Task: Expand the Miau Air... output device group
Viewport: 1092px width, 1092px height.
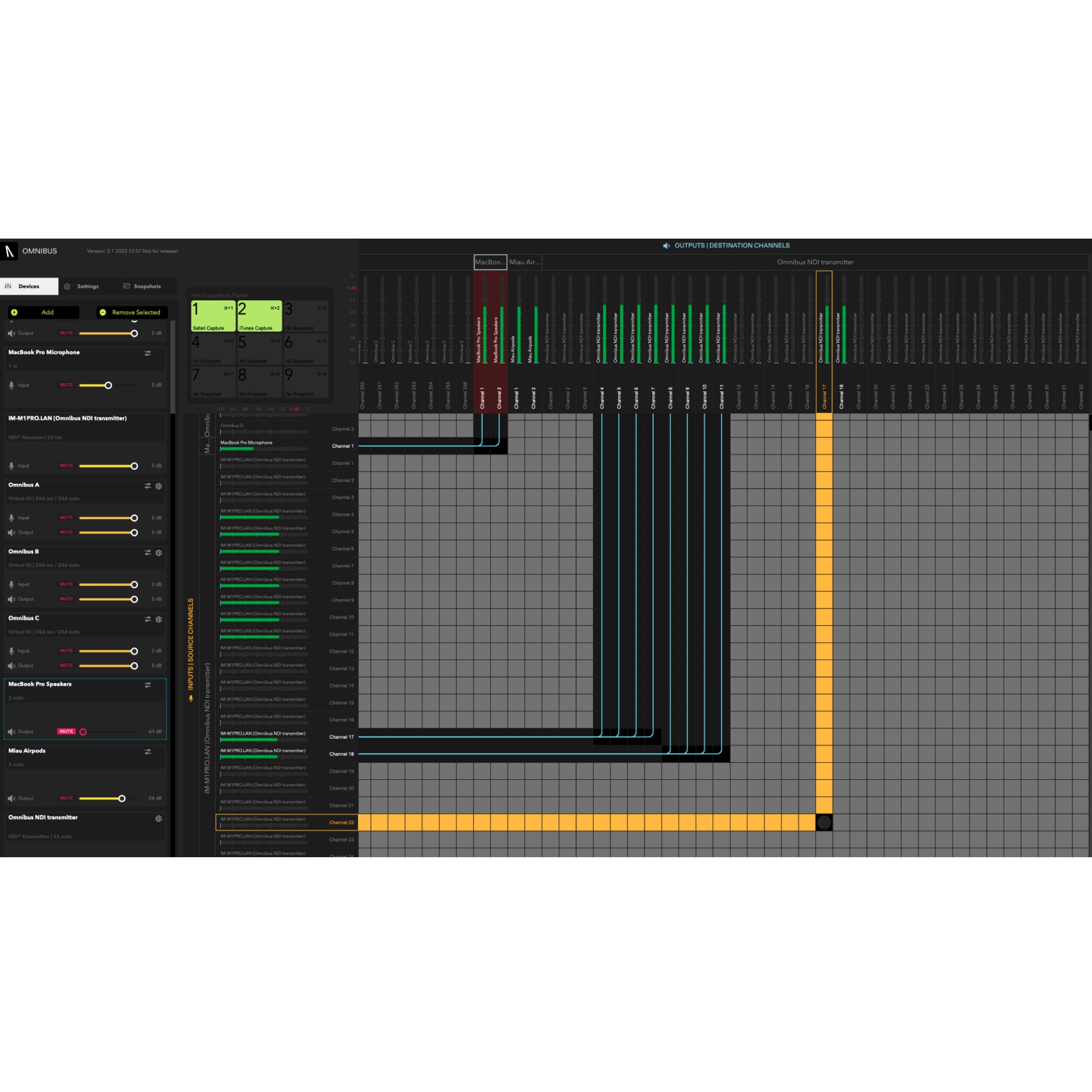Action: [x=525, y=262]
